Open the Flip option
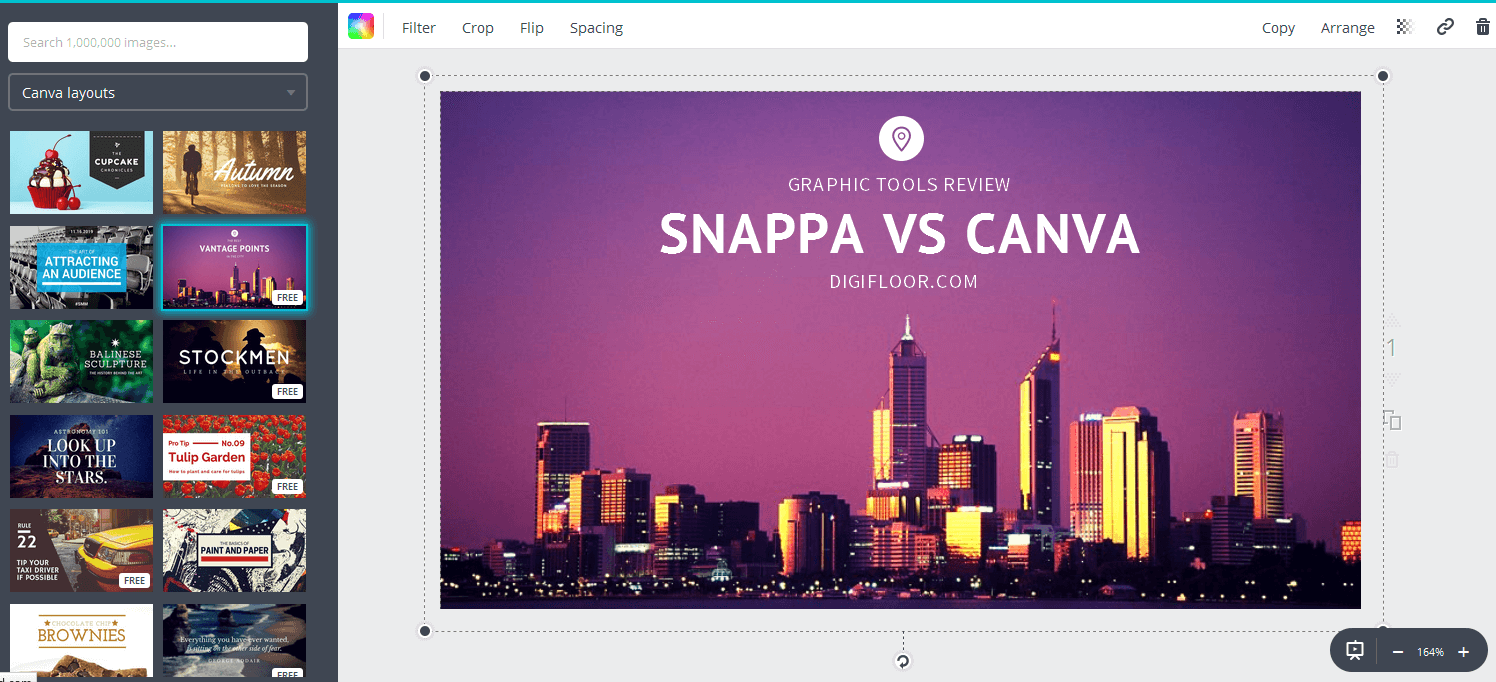This screenshot has height=682, width=1496. point(532,28)
